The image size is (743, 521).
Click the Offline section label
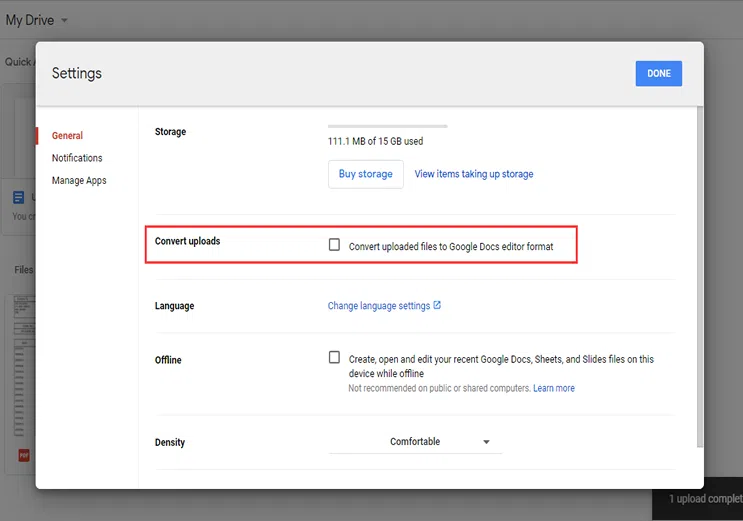point(168,360)
